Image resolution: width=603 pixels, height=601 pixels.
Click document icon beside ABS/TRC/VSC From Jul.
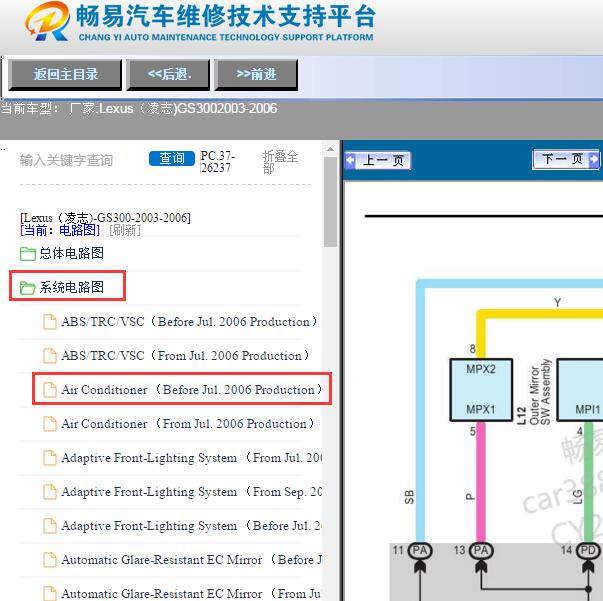(x=50, y=356)
